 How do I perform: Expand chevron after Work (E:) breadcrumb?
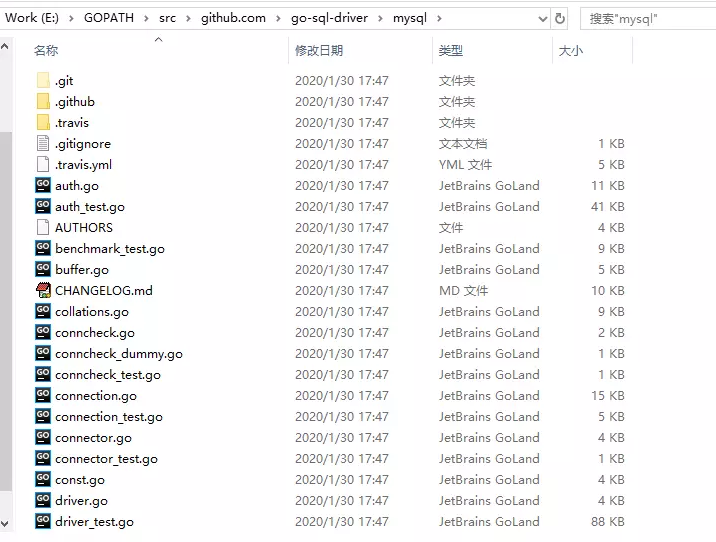[x=71, y=19]
